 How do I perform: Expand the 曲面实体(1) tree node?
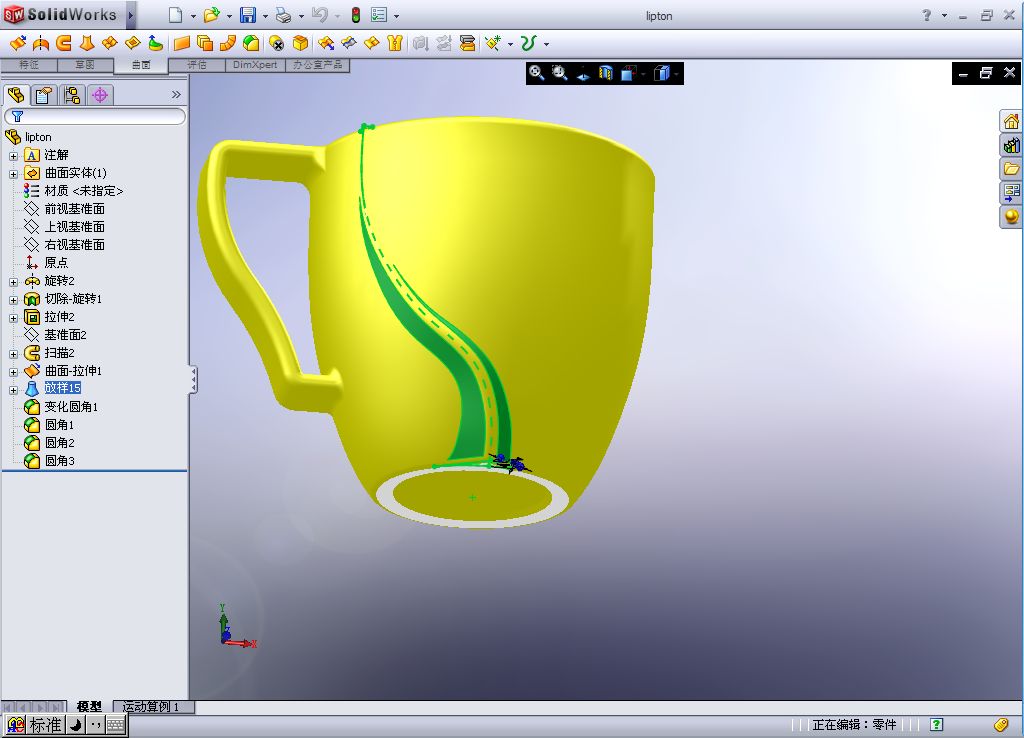tap(13, 174)
